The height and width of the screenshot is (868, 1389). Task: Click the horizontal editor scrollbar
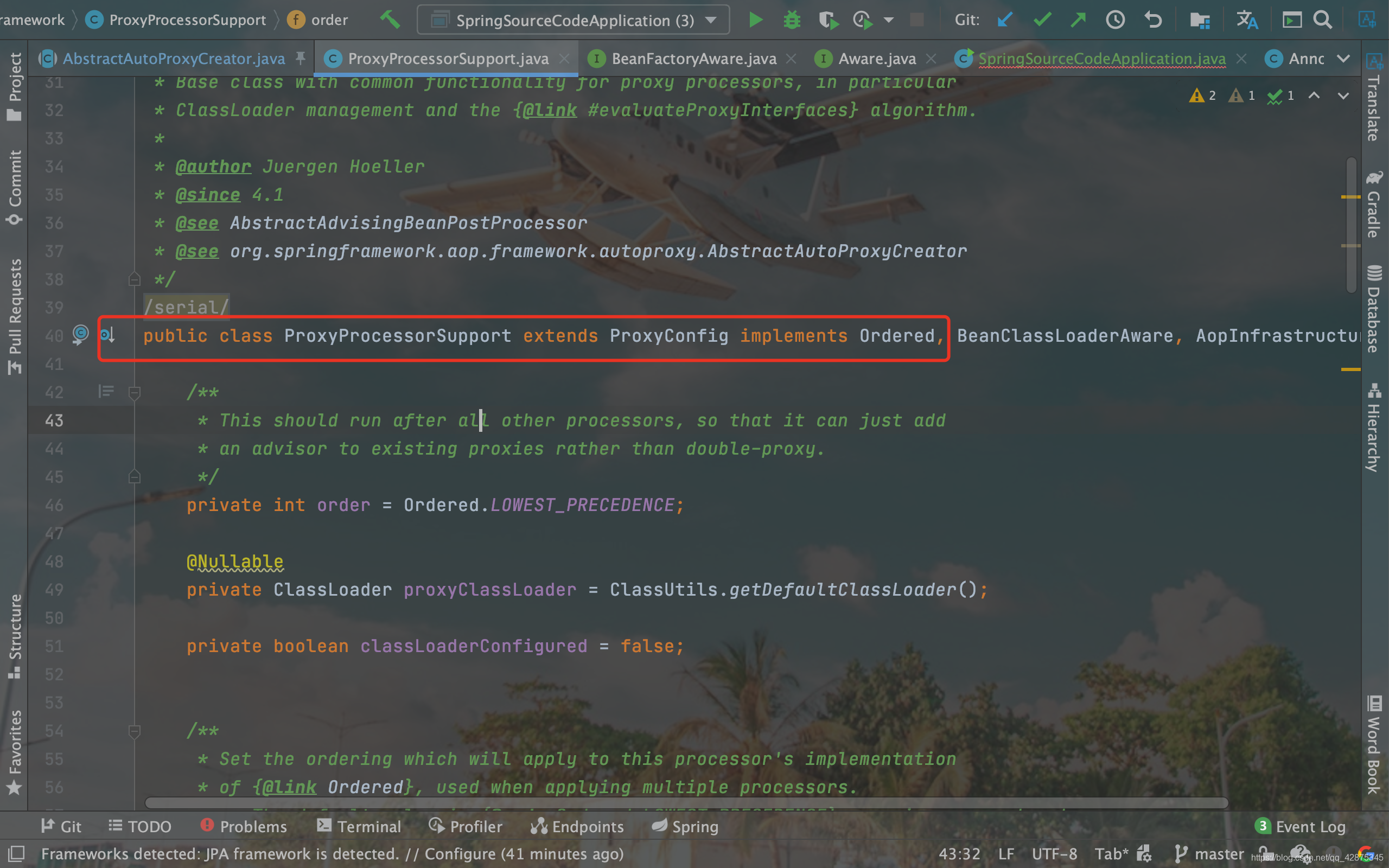click(x=686, y=802)
